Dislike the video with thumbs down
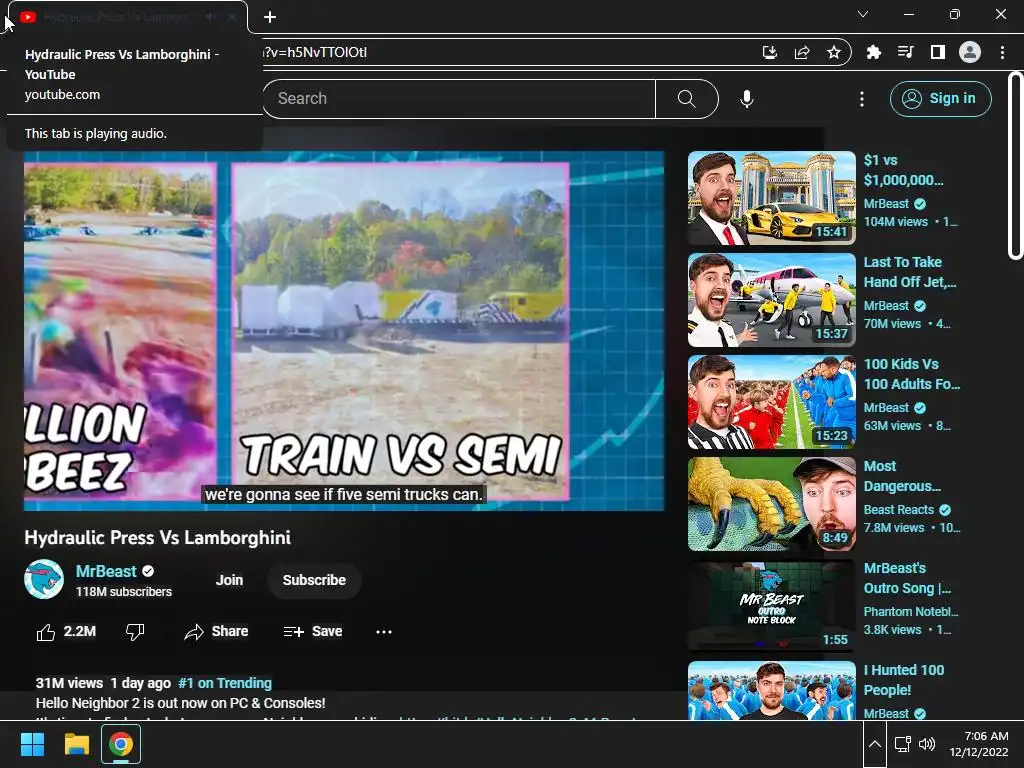1024x768 pixels. 135,632
